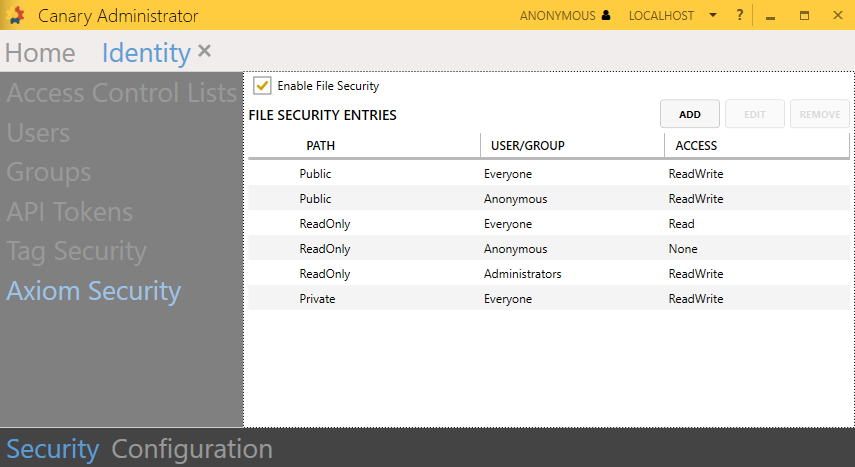Switch to the Home tab
Viewport: 855px width, 467px height.
40,53
